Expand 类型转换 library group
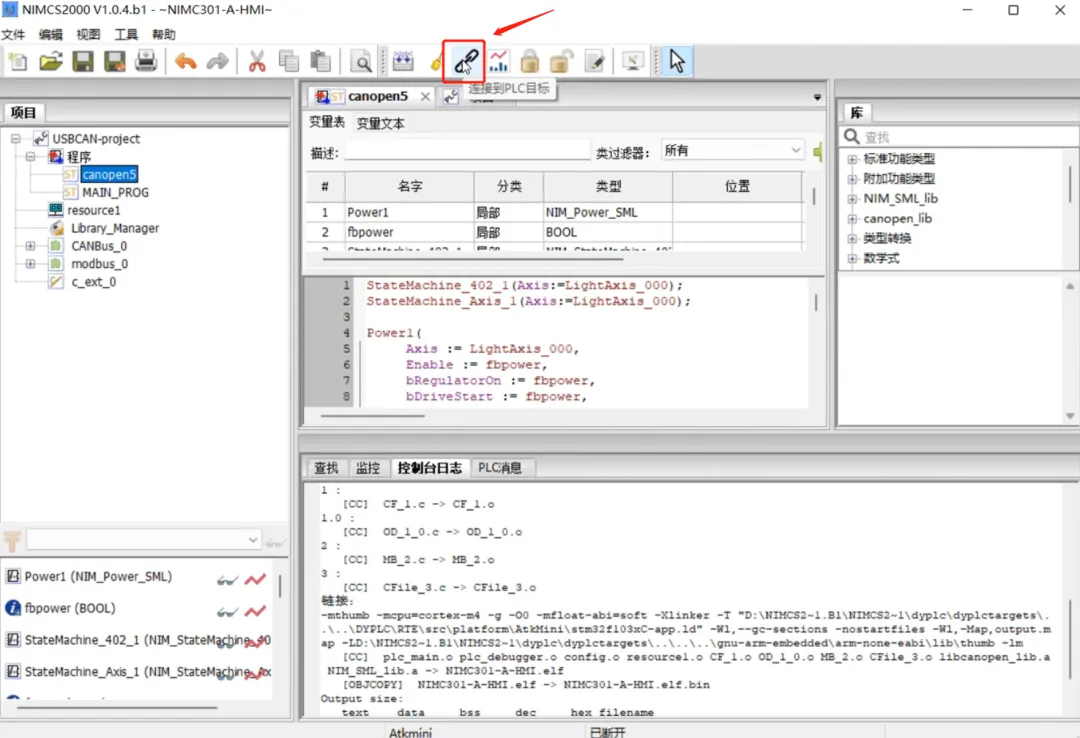This screenshot has width=1080, height=738. pos(852,239)
